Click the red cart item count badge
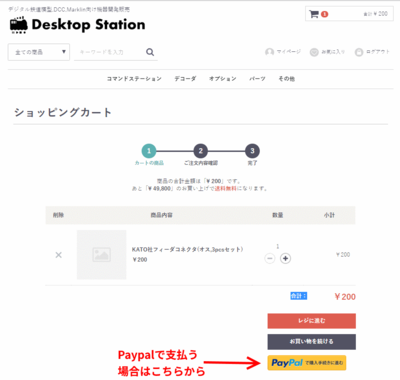Viewport: 400px width, 380px height. coord(324,14)
